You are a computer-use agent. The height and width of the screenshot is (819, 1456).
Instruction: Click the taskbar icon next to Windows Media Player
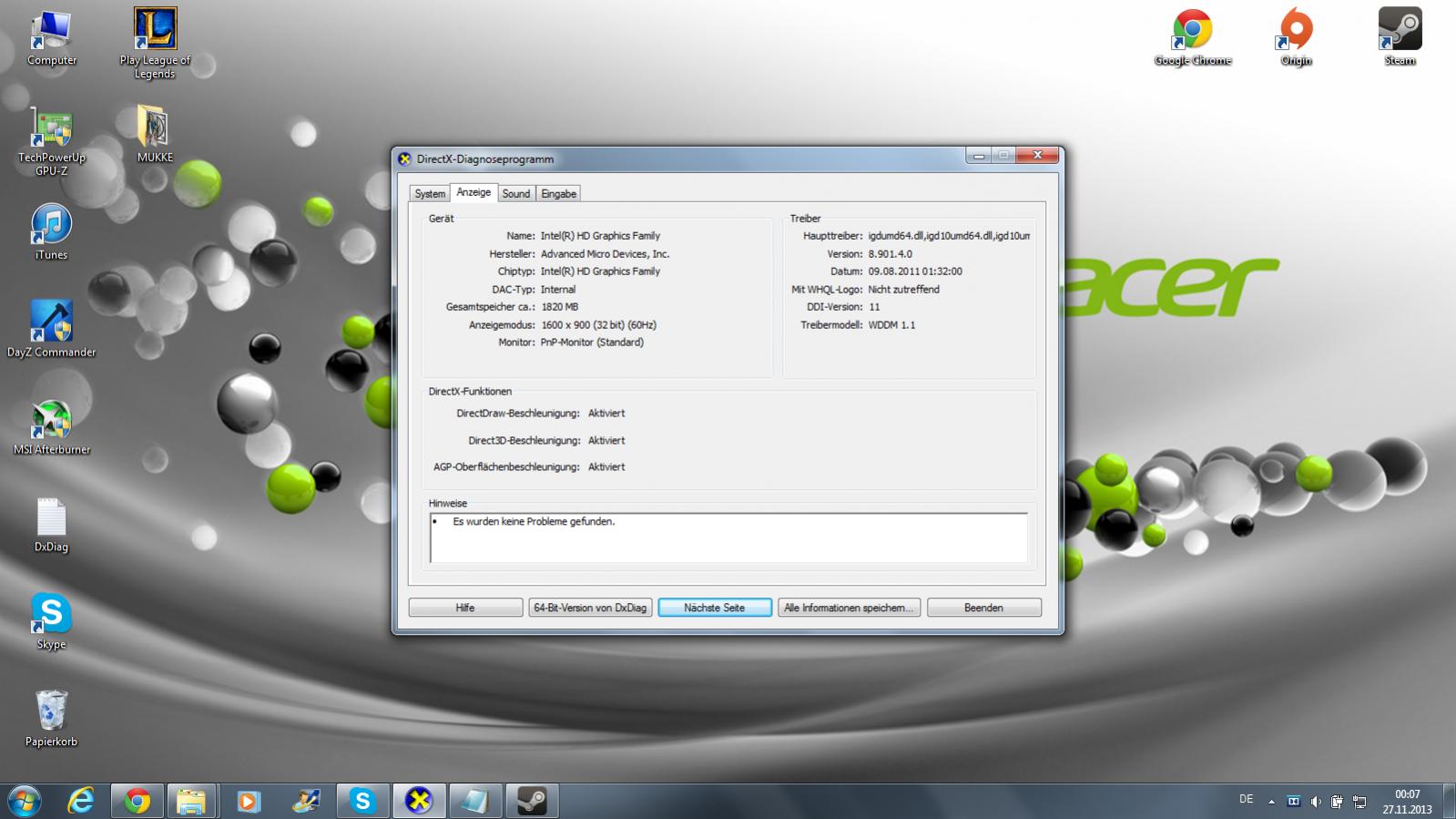click(x=306, y=802)
